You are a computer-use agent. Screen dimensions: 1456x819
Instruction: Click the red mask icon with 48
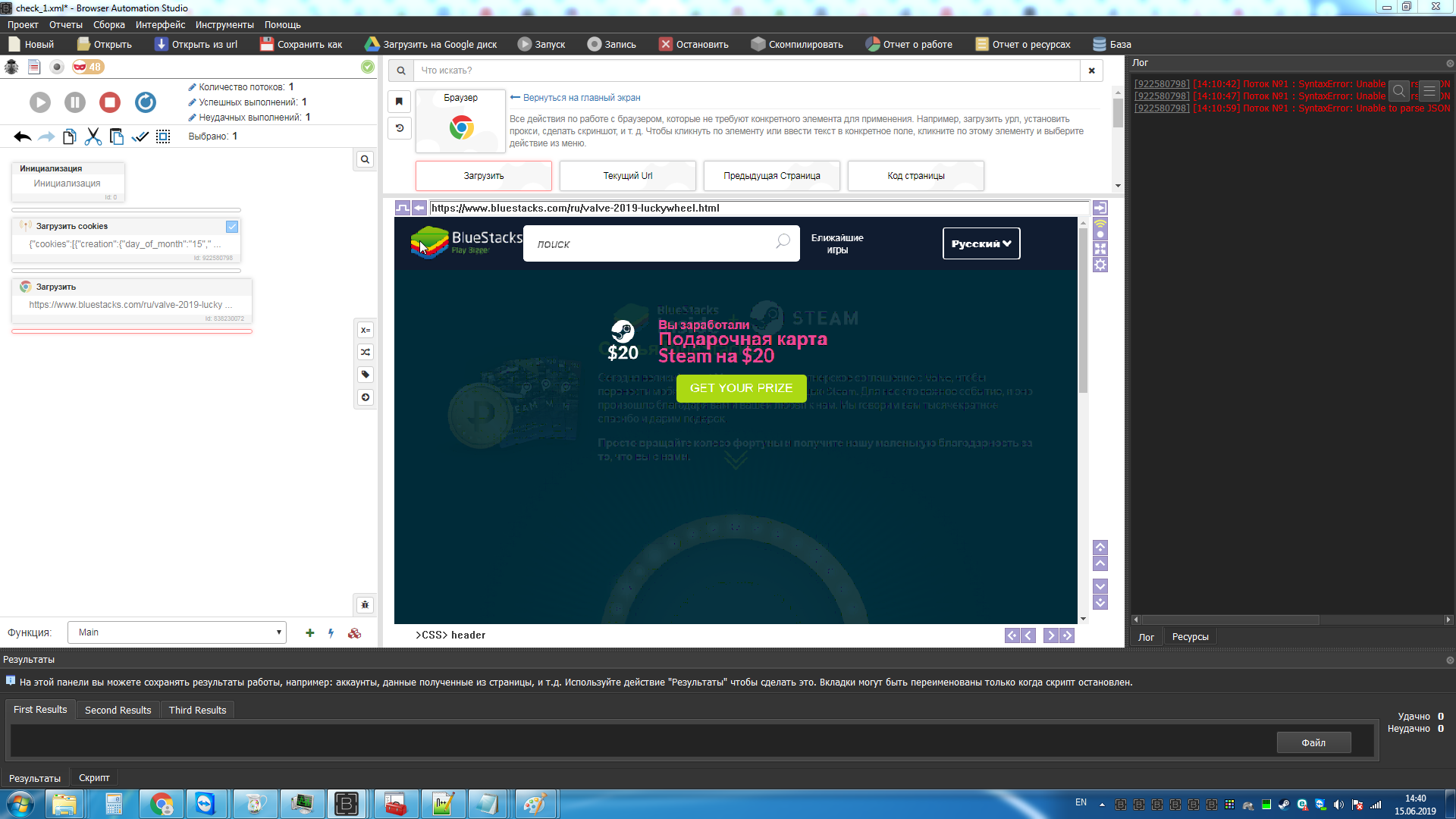88,67
